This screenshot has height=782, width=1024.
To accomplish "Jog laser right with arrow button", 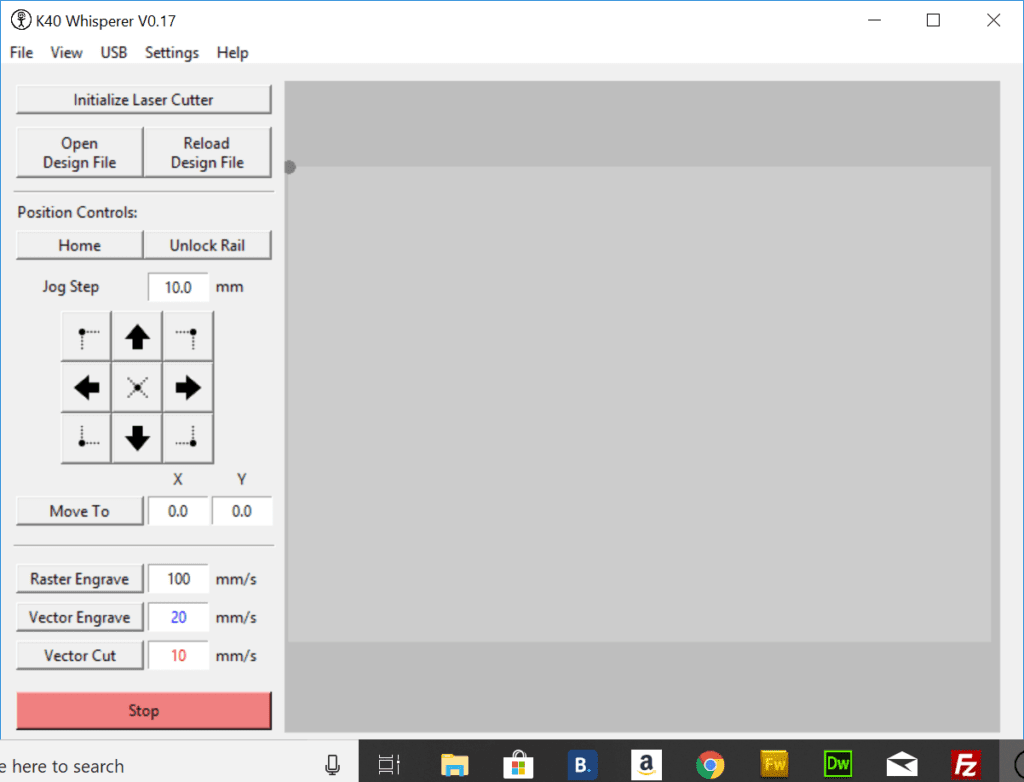I will 188,387.
